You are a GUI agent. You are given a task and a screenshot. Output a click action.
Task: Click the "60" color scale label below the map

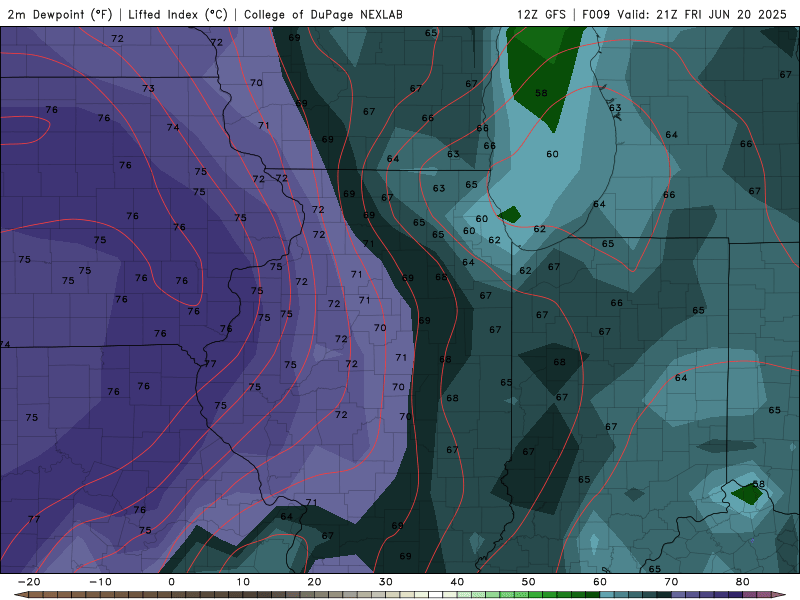pos(600,582)
